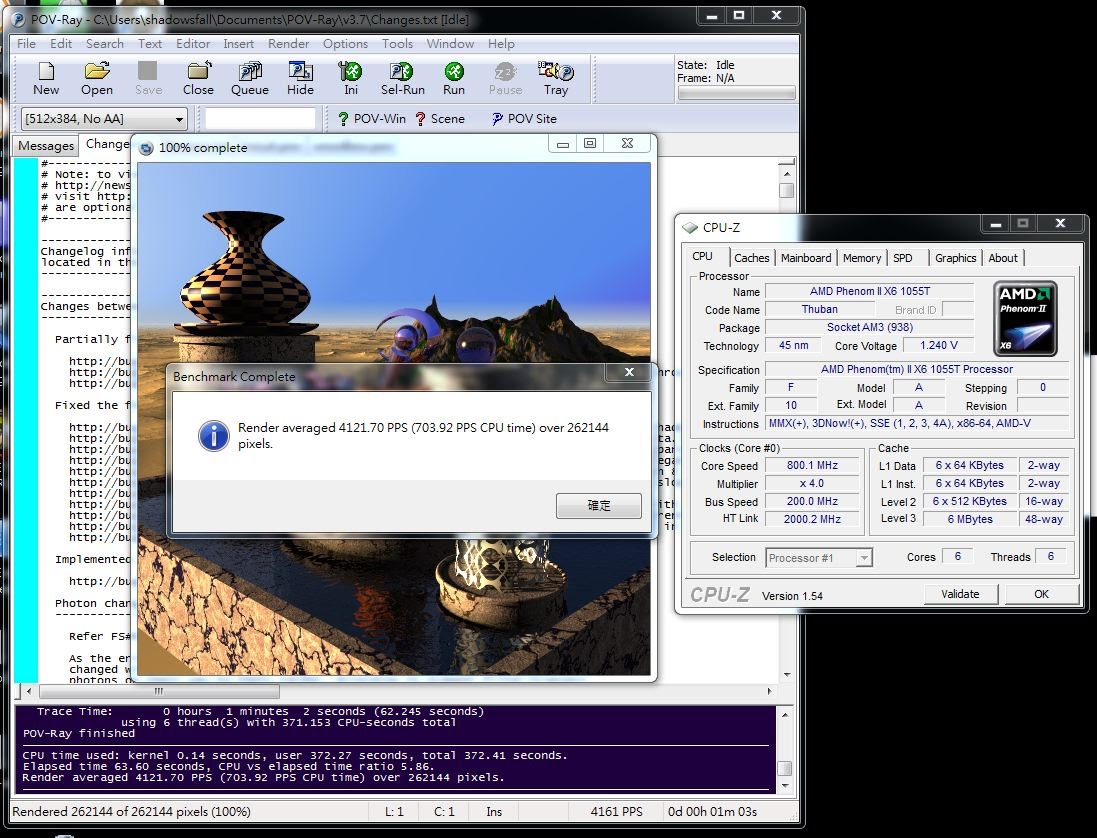The height and width of the screenshot is (838, 1097).
Task: Click the command line input field
Action: pyautogui.click(x=260, y=119)
